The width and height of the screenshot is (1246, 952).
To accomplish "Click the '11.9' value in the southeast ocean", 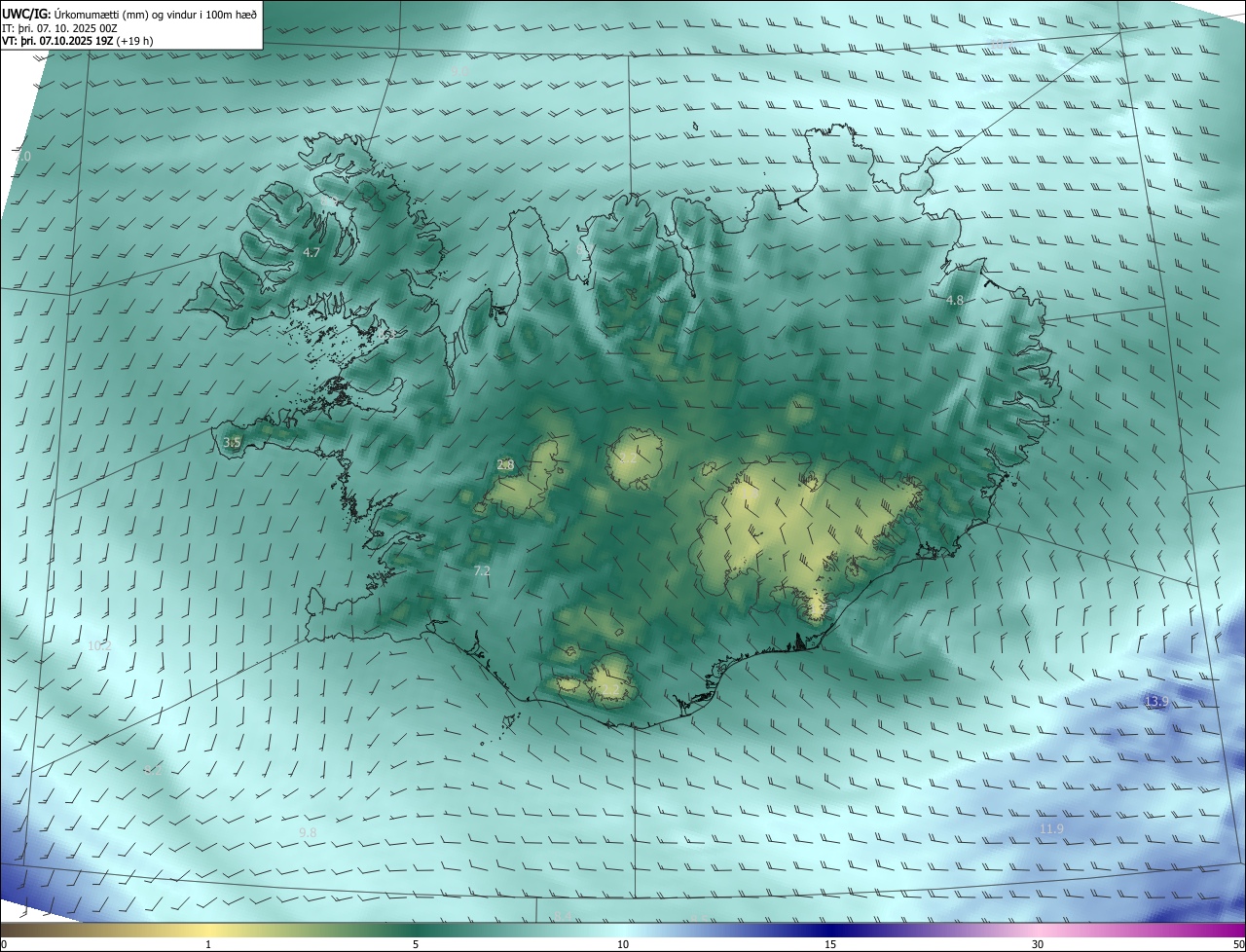I will [x=1051, y=828].
